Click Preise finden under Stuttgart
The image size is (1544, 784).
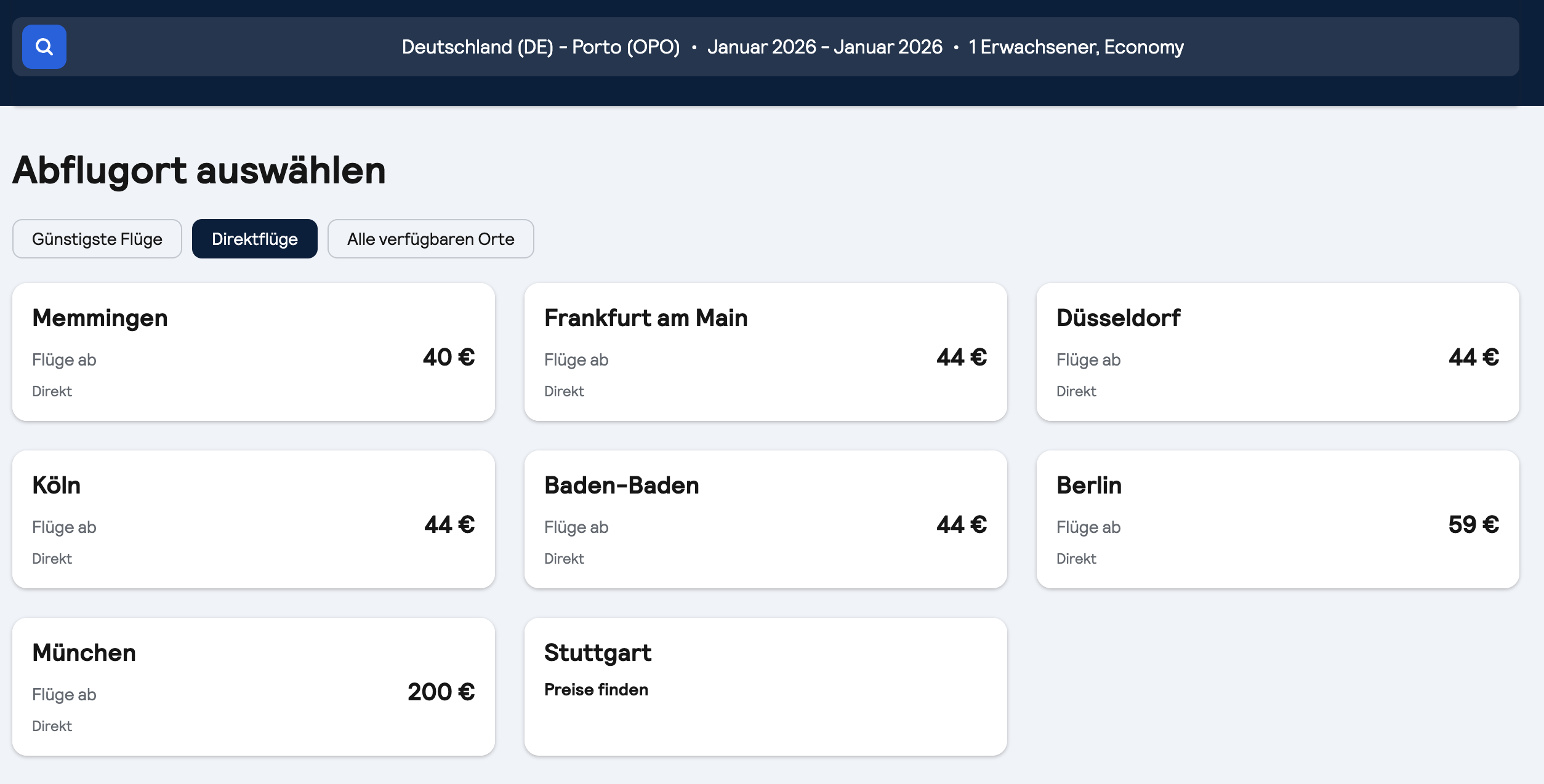coord(596,690)
